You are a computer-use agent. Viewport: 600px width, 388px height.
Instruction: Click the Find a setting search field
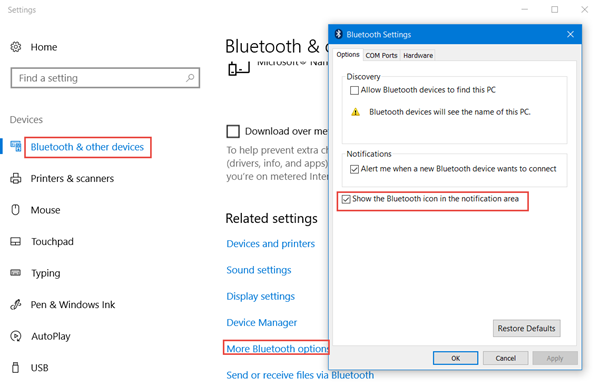pyautogui.click(x=105, y=78)
